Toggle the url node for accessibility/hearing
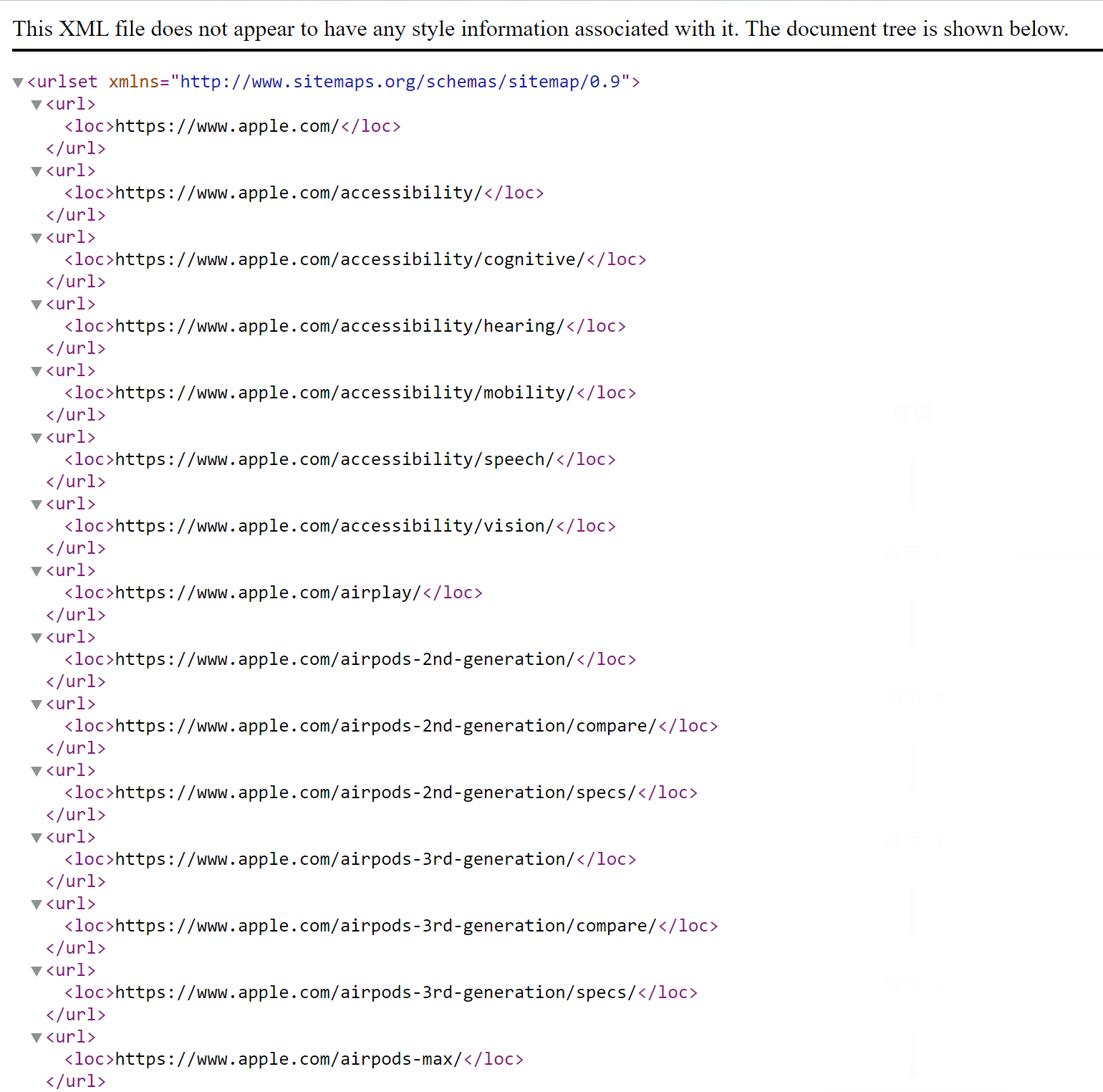 (x=37, y=305)
